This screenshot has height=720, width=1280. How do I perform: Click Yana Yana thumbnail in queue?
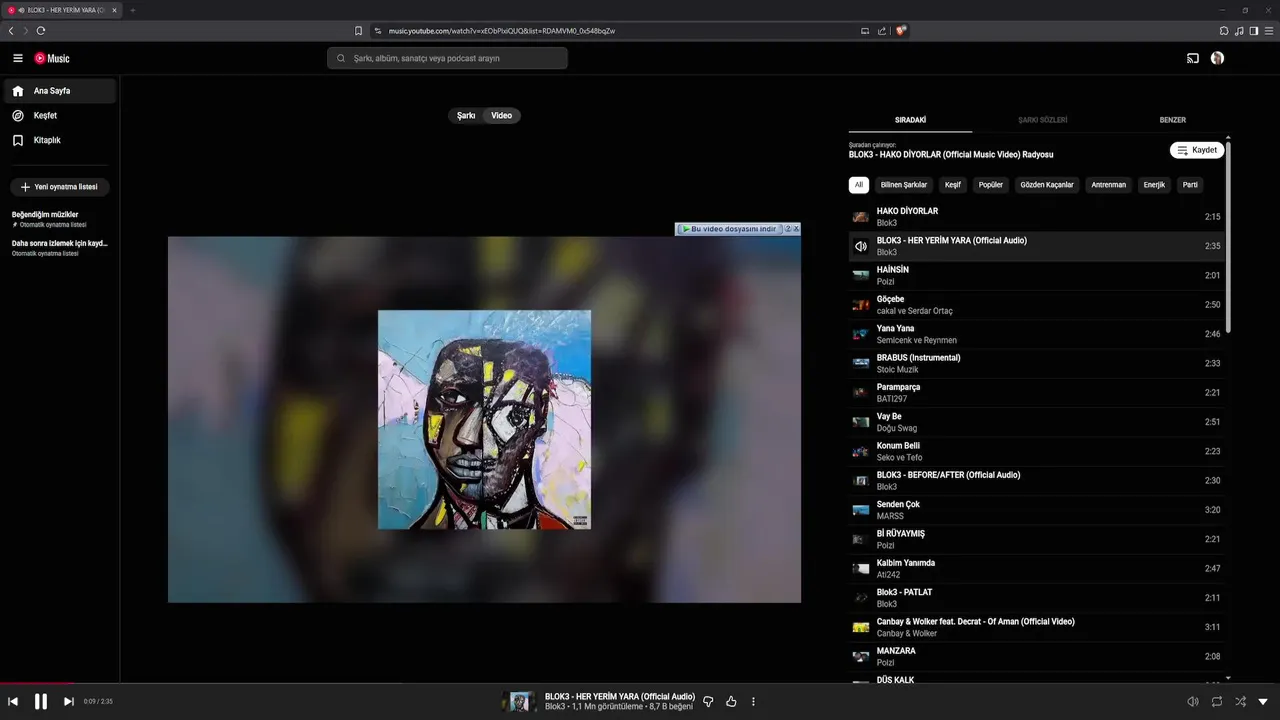[x=860, y=335]
